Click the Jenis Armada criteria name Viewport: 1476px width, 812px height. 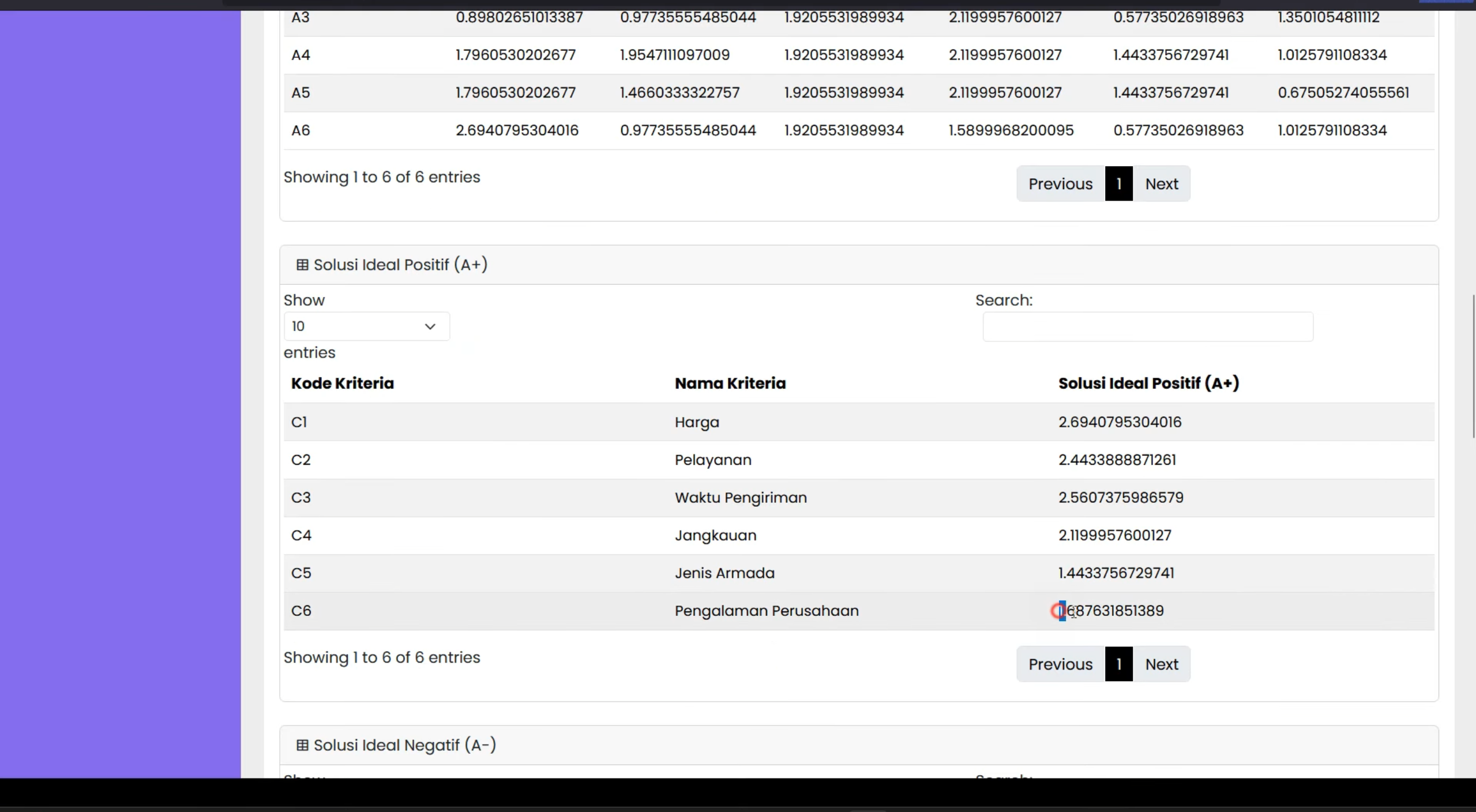(724, 573)
